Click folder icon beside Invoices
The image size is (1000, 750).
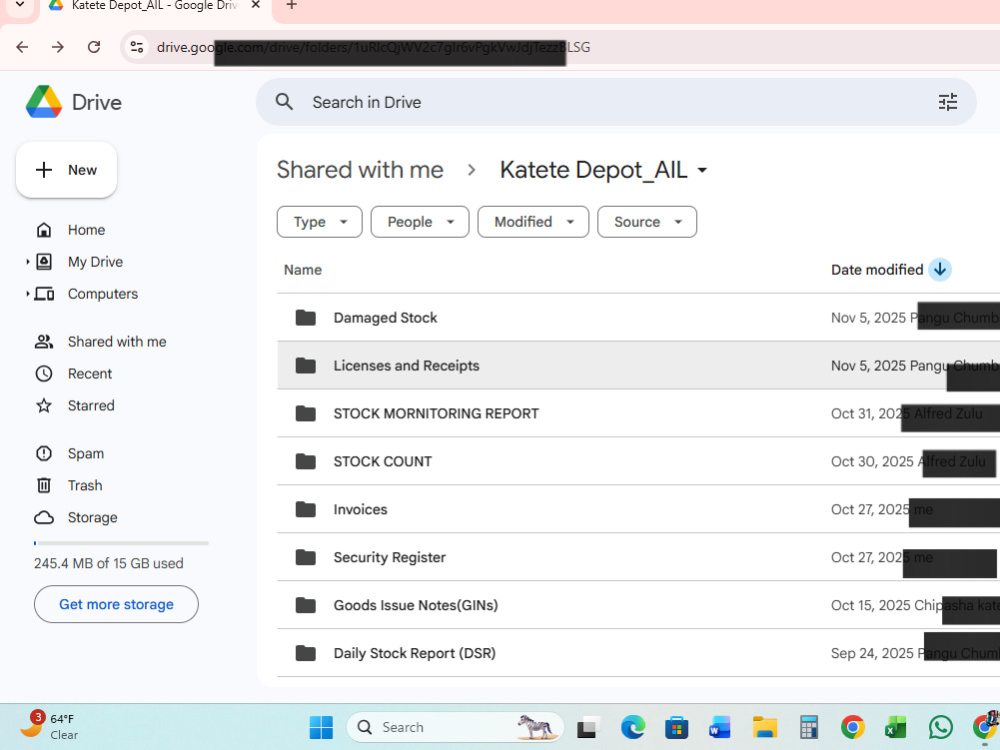click(x=305, y=509)
